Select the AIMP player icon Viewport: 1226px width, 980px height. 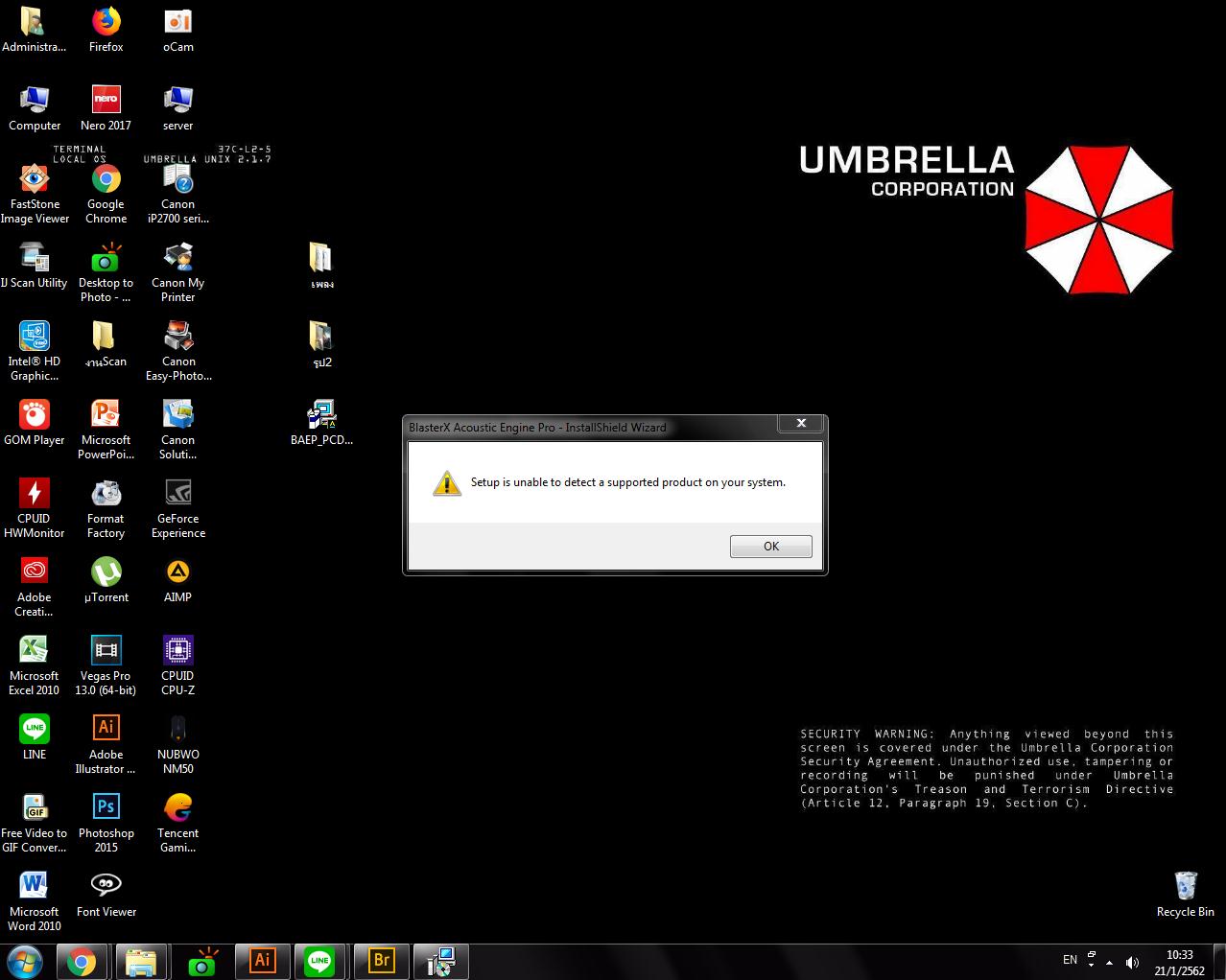coord(178,580)
